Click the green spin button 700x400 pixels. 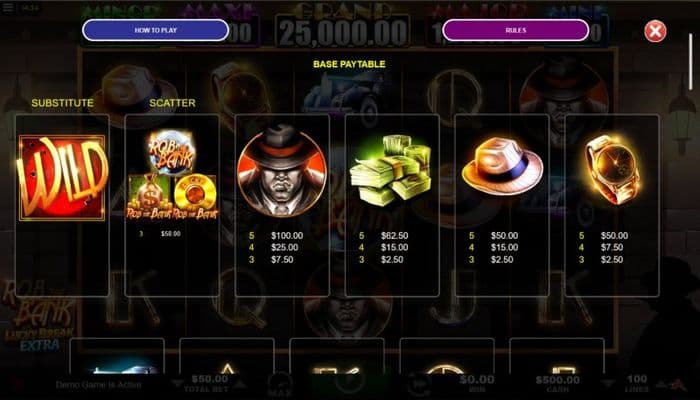tap(350, 385)
